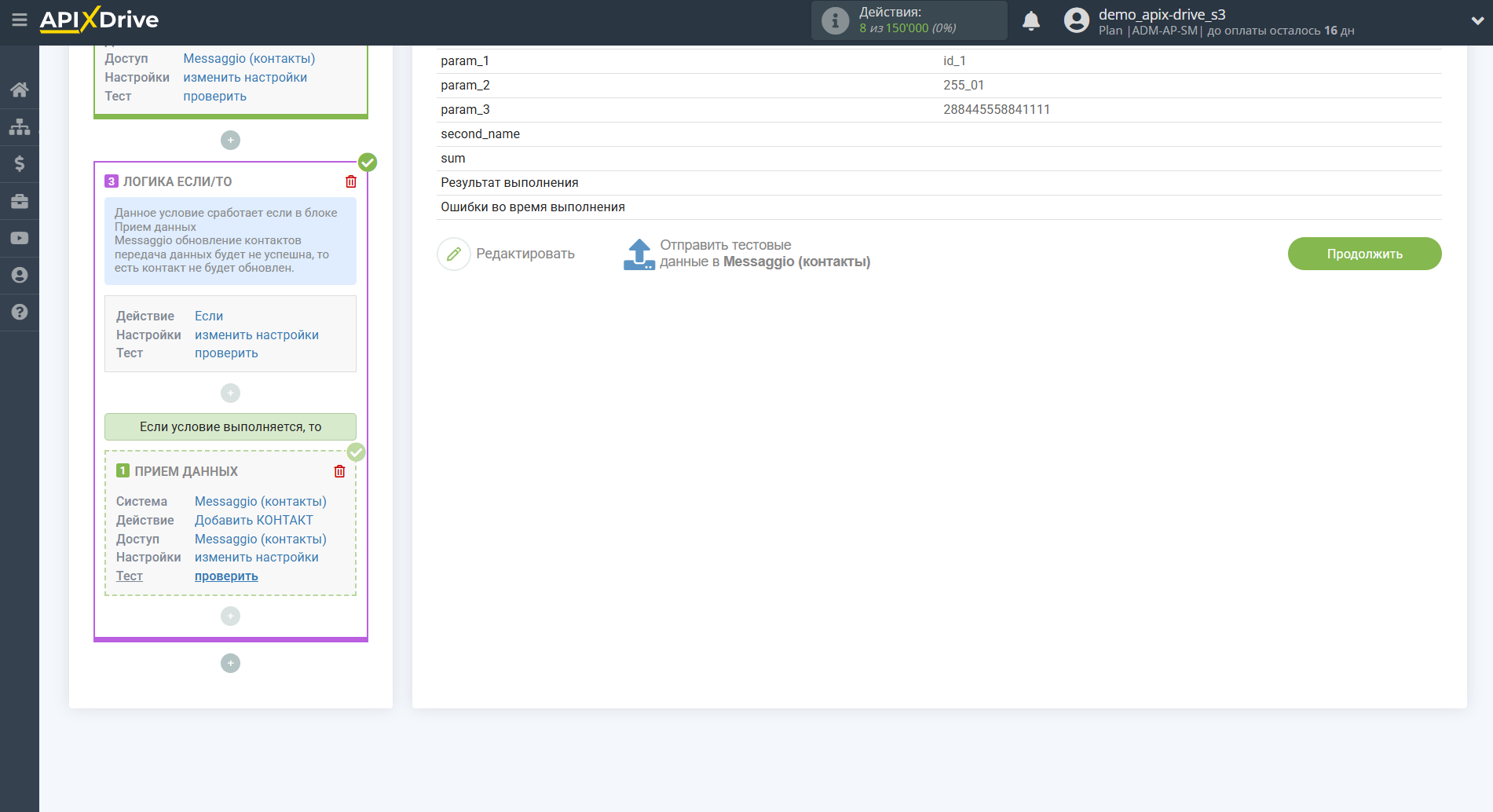The height and width of the screenshot is (812, 1493).
Task: Click the home icon in the sidebar
Action: coord(20,90)
